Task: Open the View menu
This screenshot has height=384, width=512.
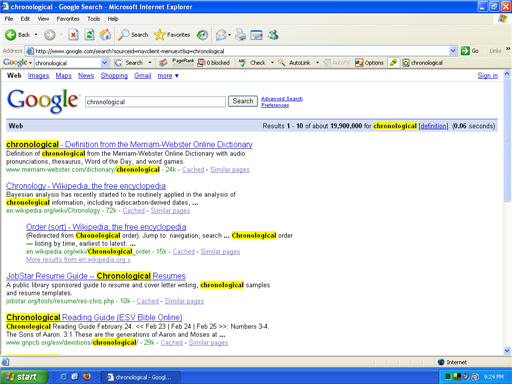Action: click(43, 19)
